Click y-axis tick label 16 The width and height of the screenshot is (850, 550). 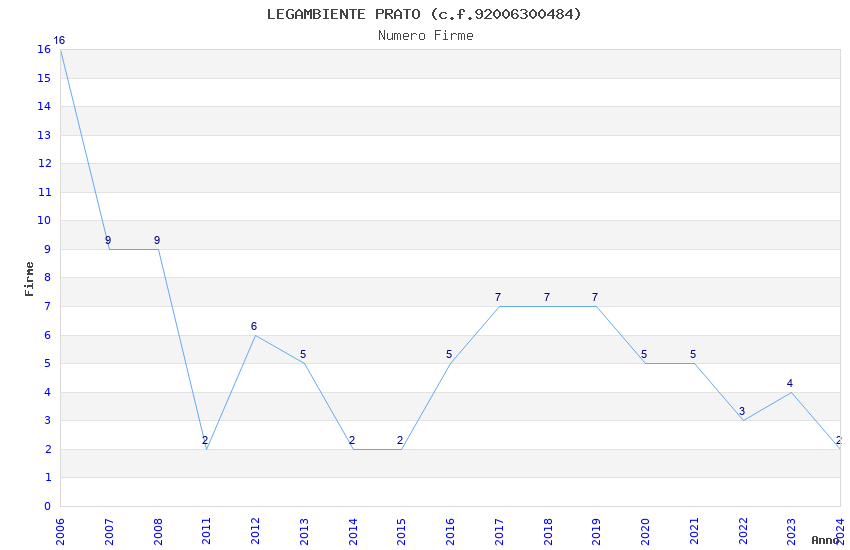point(44,49)
